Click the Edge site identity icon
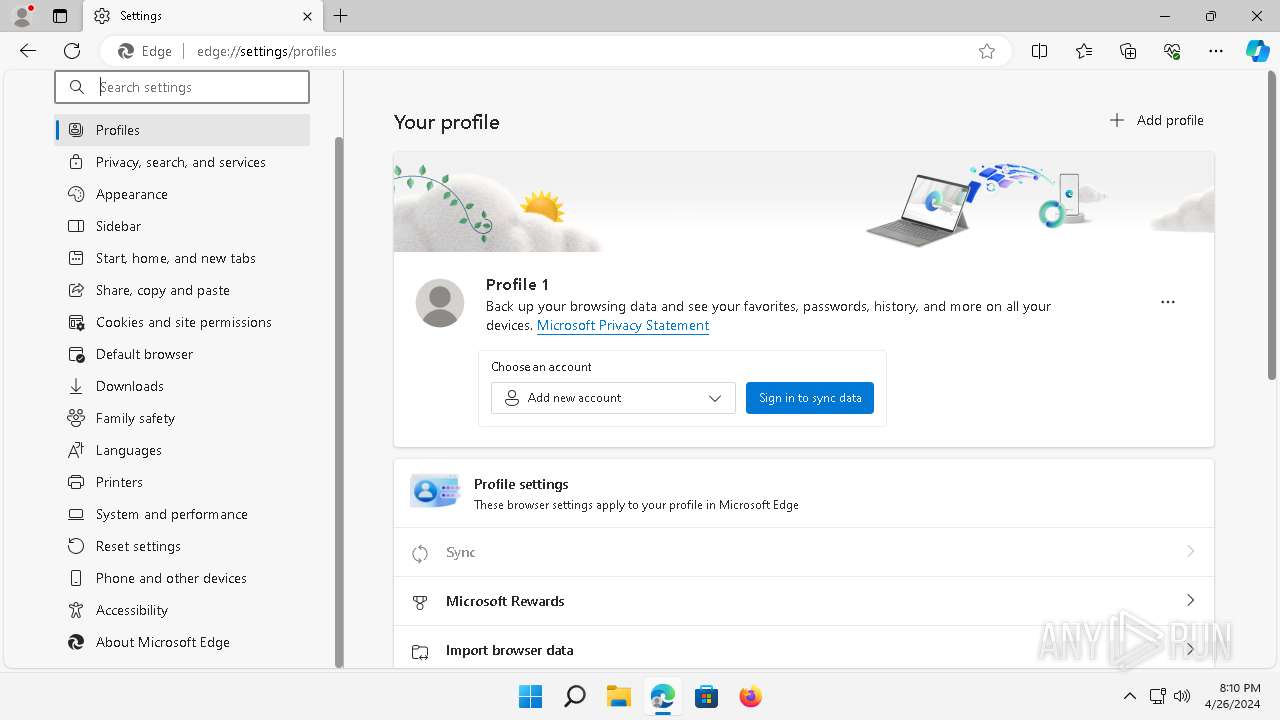The height and width of the screenshot is (720, 1280). pos(146,51)
